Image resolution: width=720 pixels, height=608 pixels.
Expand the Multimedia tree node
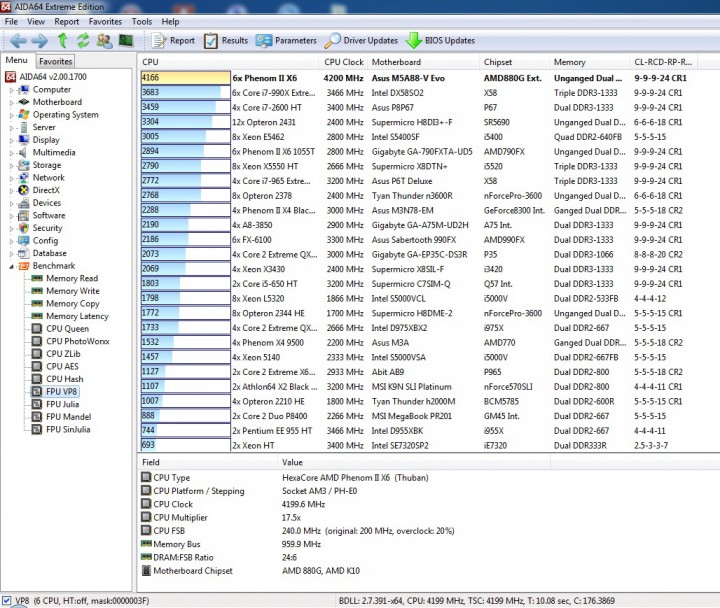[11, 153]
